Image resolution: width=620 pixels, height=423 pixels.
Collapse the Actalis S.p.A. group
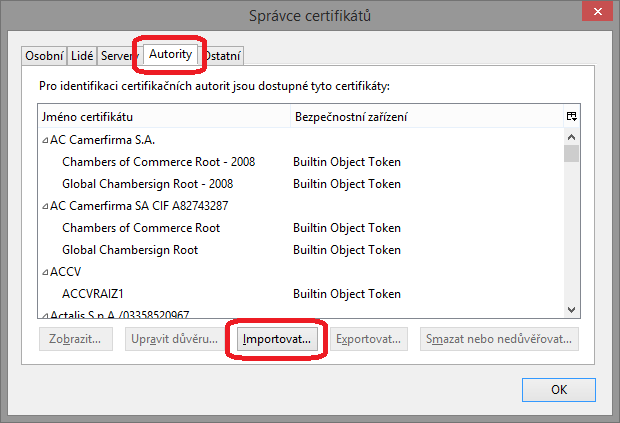tap(45, 315)
